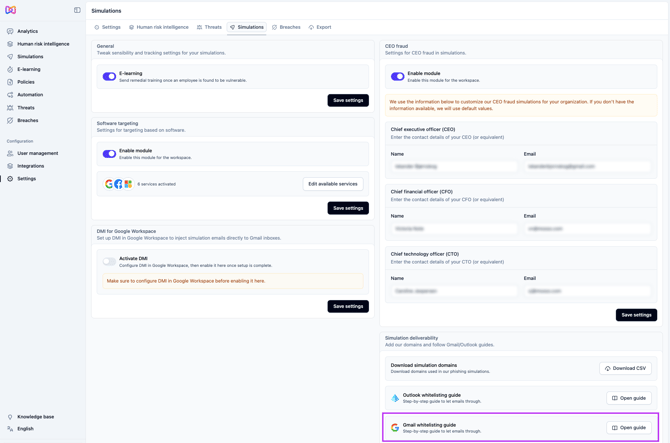Click the Automation sidebar icon

point(10,95)
